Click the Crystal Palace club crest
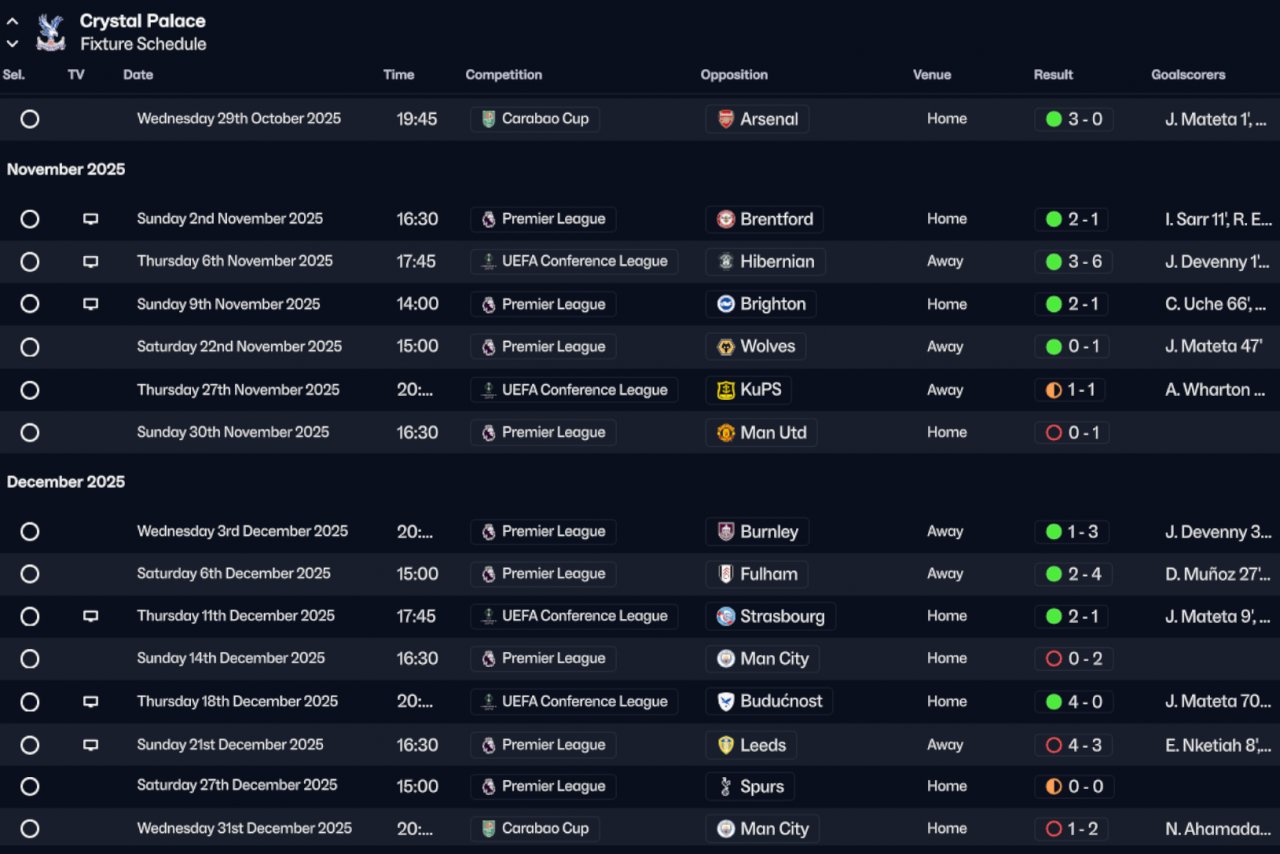 click(50, 32)
